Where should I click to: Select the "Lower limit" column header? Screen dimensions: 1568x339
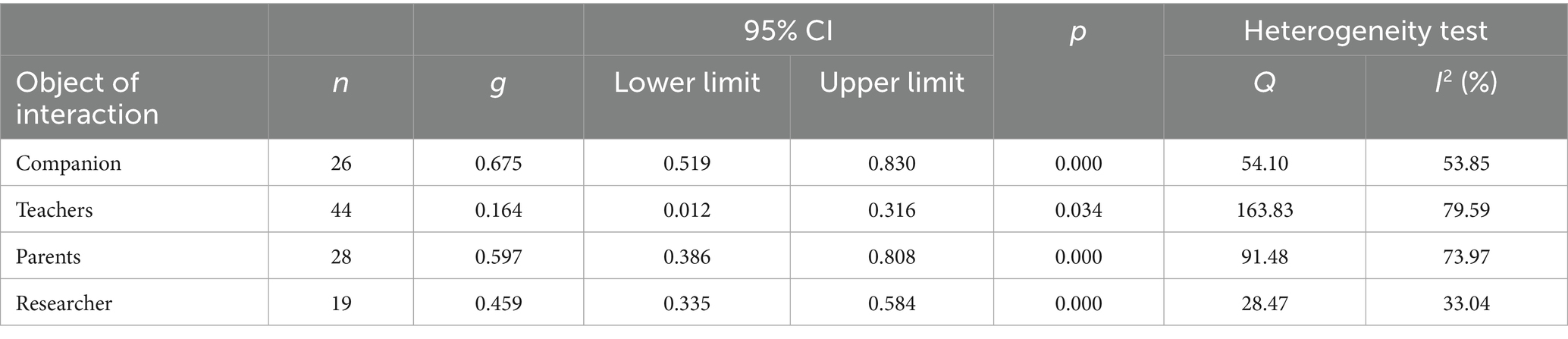coord(686,83)
